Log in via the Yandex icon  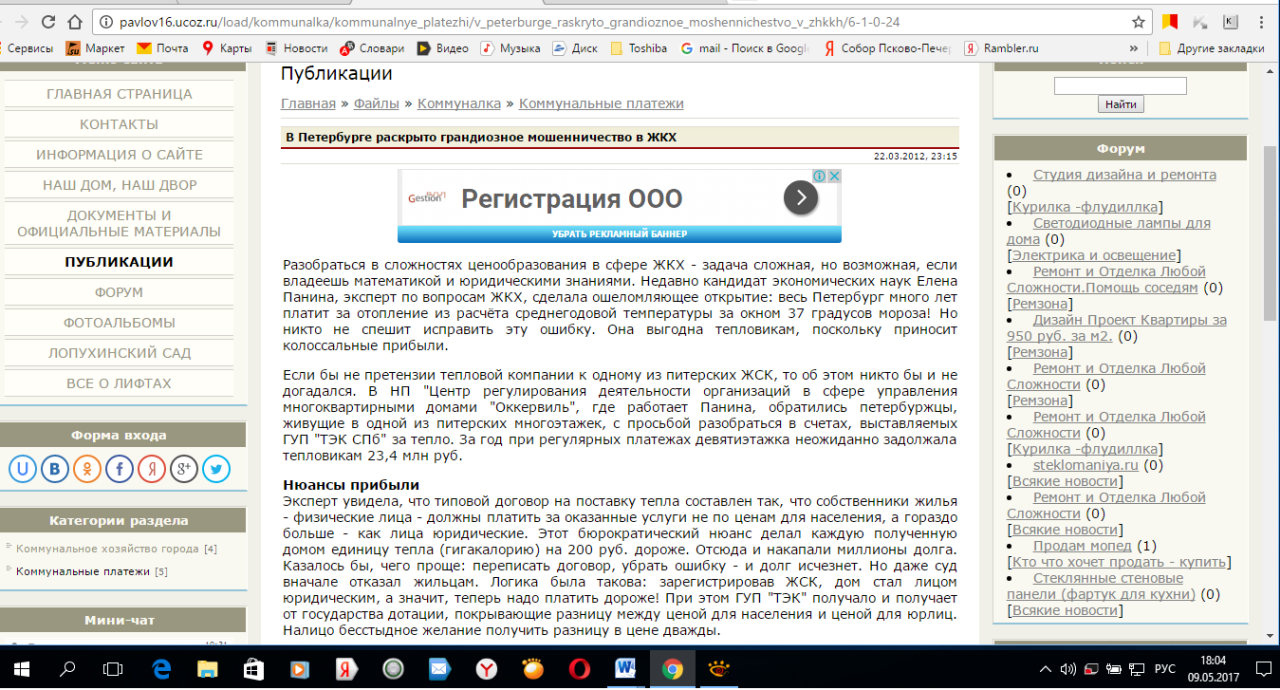tap(152, 468)
